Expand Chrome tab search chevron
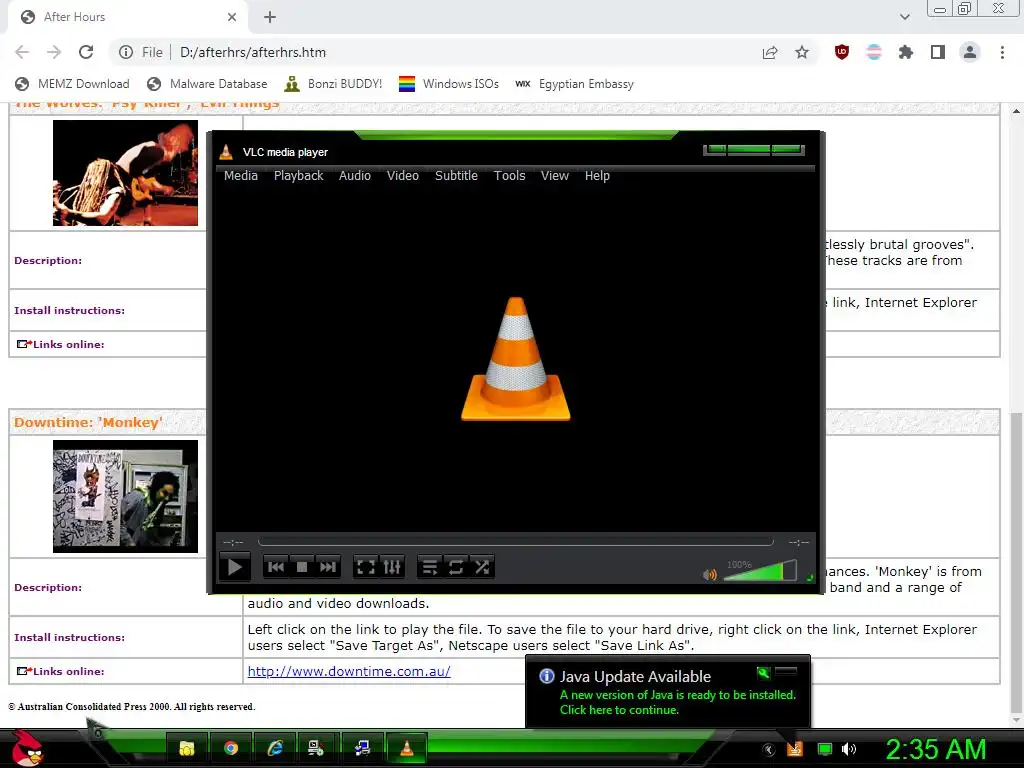 pos(904,17)
